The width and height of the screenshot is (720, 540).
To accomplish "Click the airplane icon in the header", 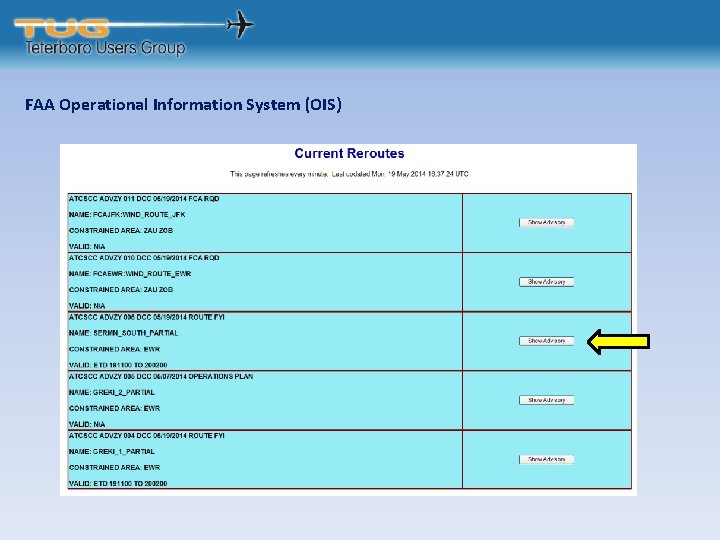I will click(x=240, y=24).
